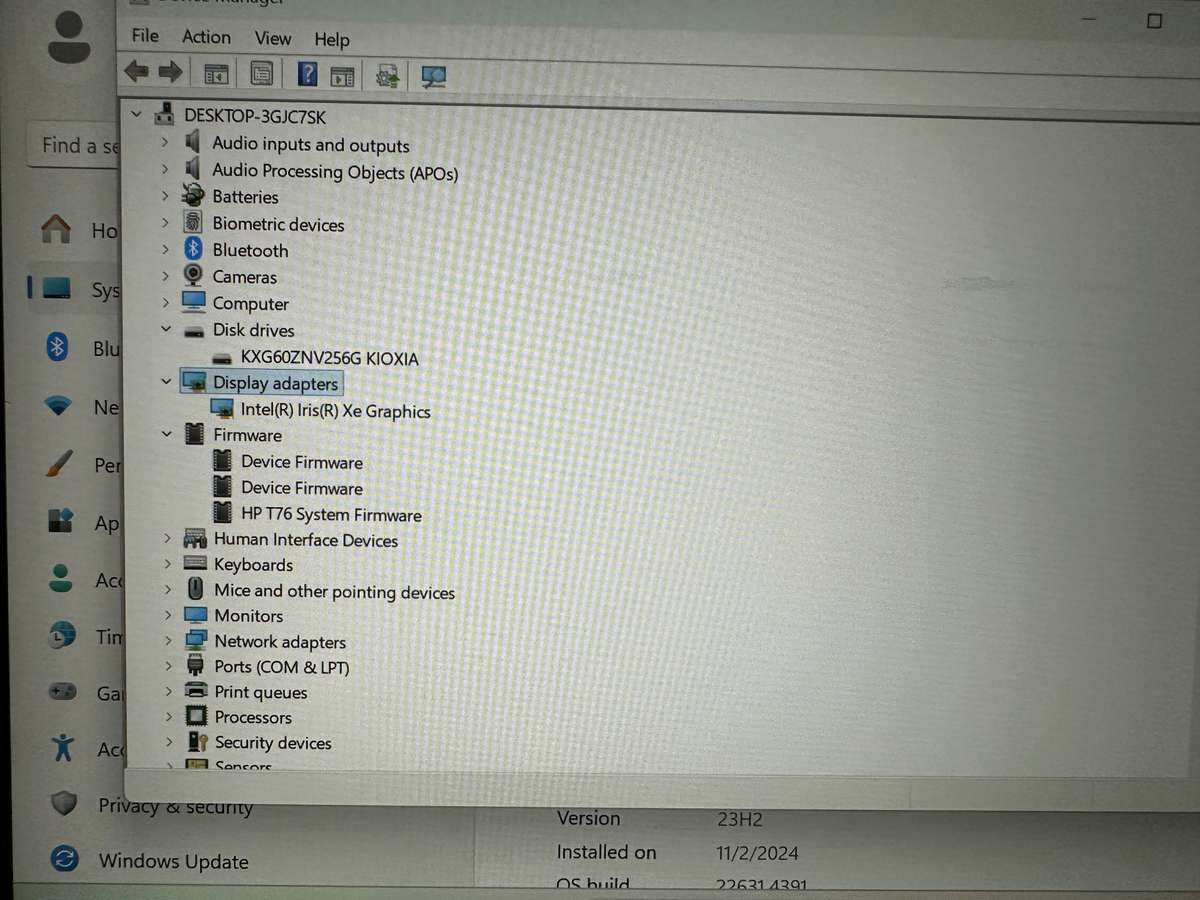Open the Action menu

[206, 38]
